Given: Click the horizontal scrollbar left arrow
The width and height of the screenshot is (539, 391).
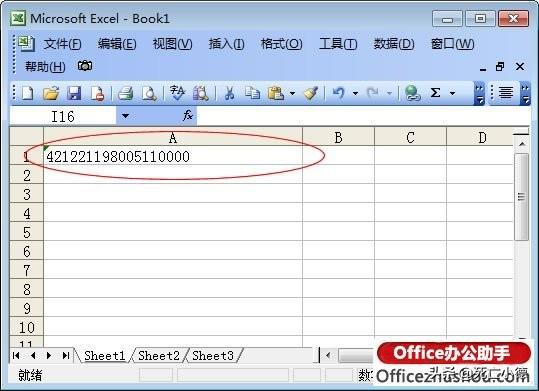Looking at the screenshot, I should [x=328, y=356].
